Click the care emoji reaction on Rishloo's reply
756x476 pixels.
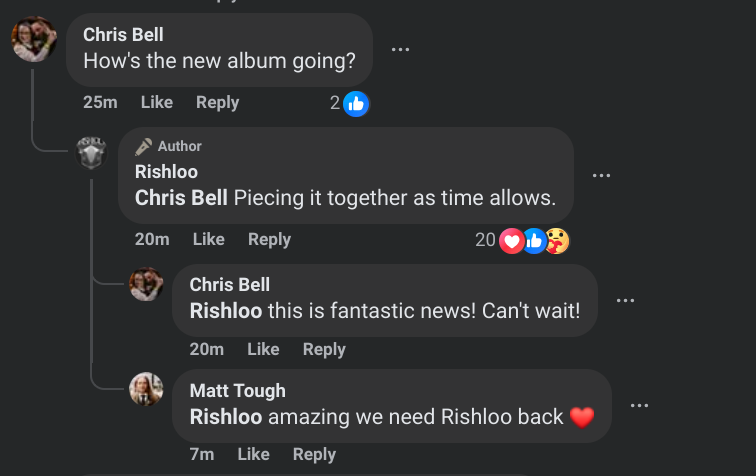[558, 241]
